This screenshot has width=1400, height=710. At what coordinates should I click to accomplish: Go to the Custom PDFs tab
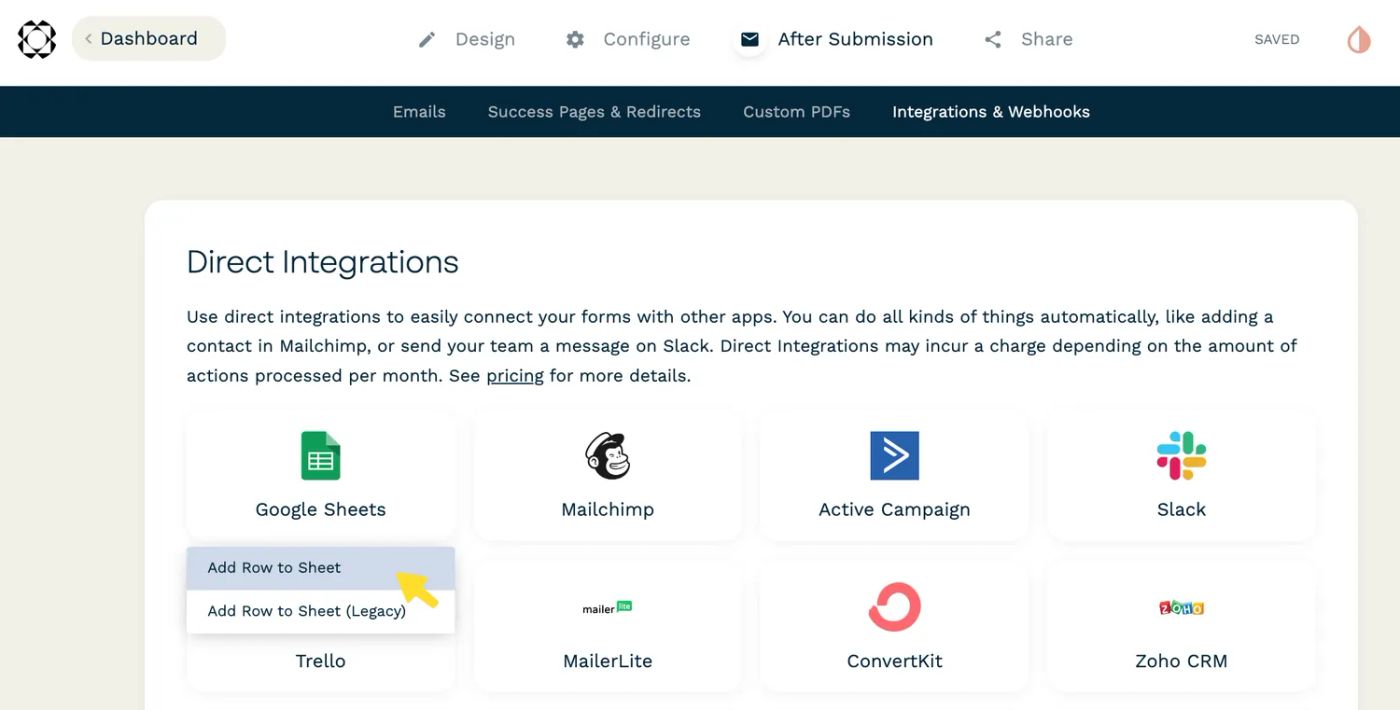pyautogui.click(x=796, y=112)
